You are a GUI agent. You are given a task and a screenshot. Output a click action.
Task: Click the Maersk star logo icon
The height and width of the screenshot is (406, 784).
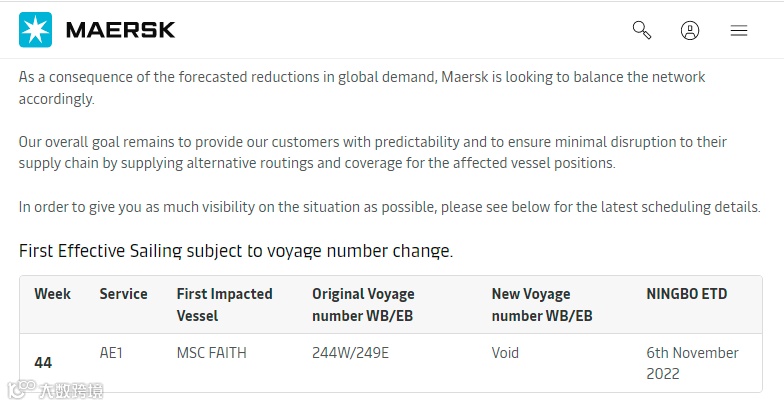(35, 30)
